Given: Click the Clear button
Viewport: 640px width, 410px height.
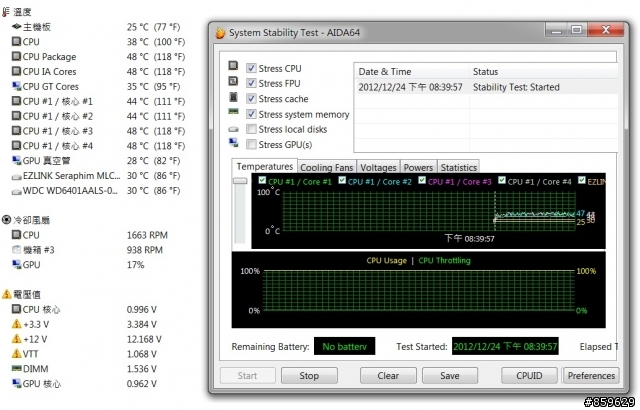Looking at the screenshot, I should [388, 375].
